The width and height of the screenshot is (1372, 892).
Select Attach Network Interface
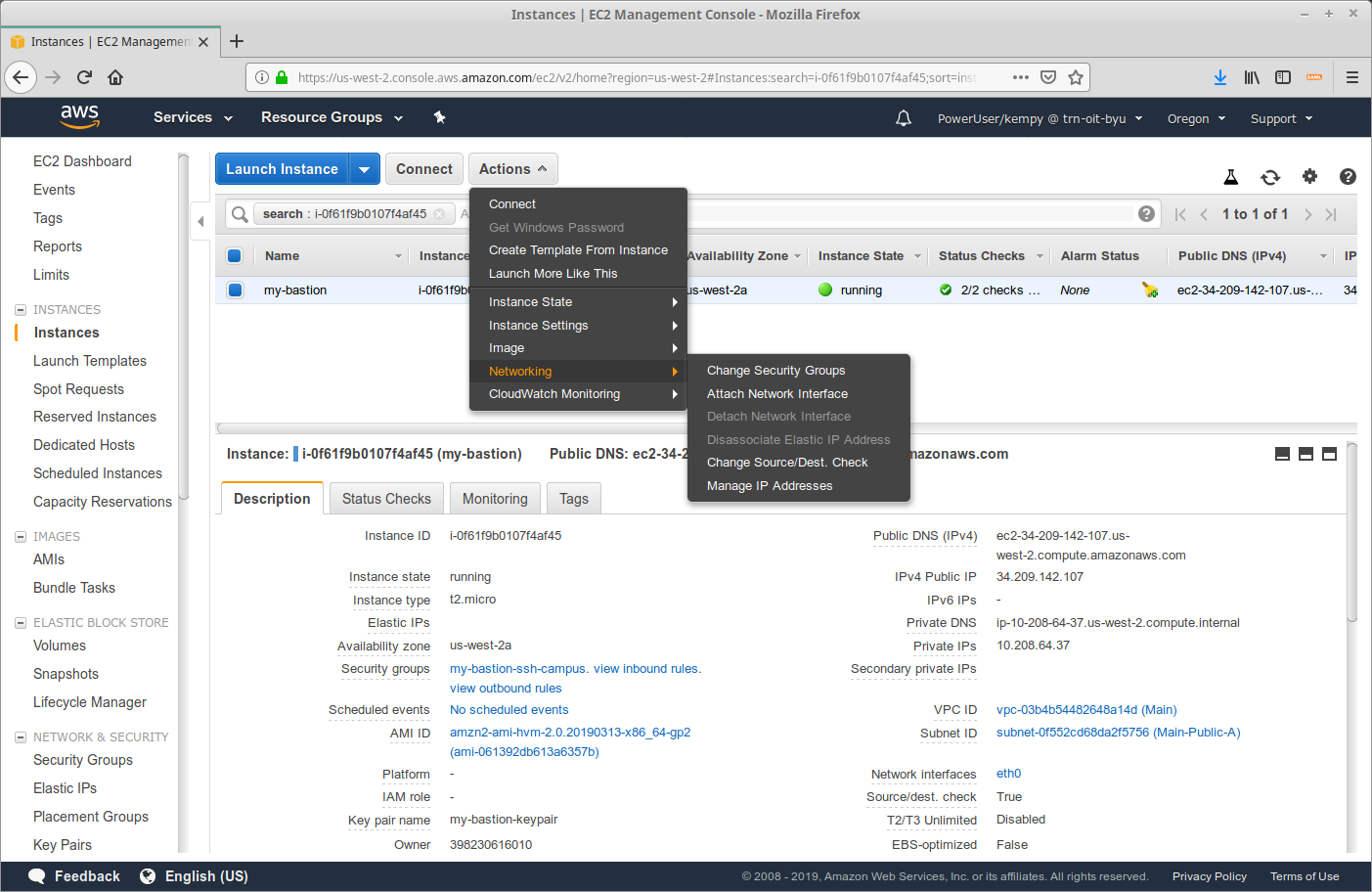click(777, 394)
